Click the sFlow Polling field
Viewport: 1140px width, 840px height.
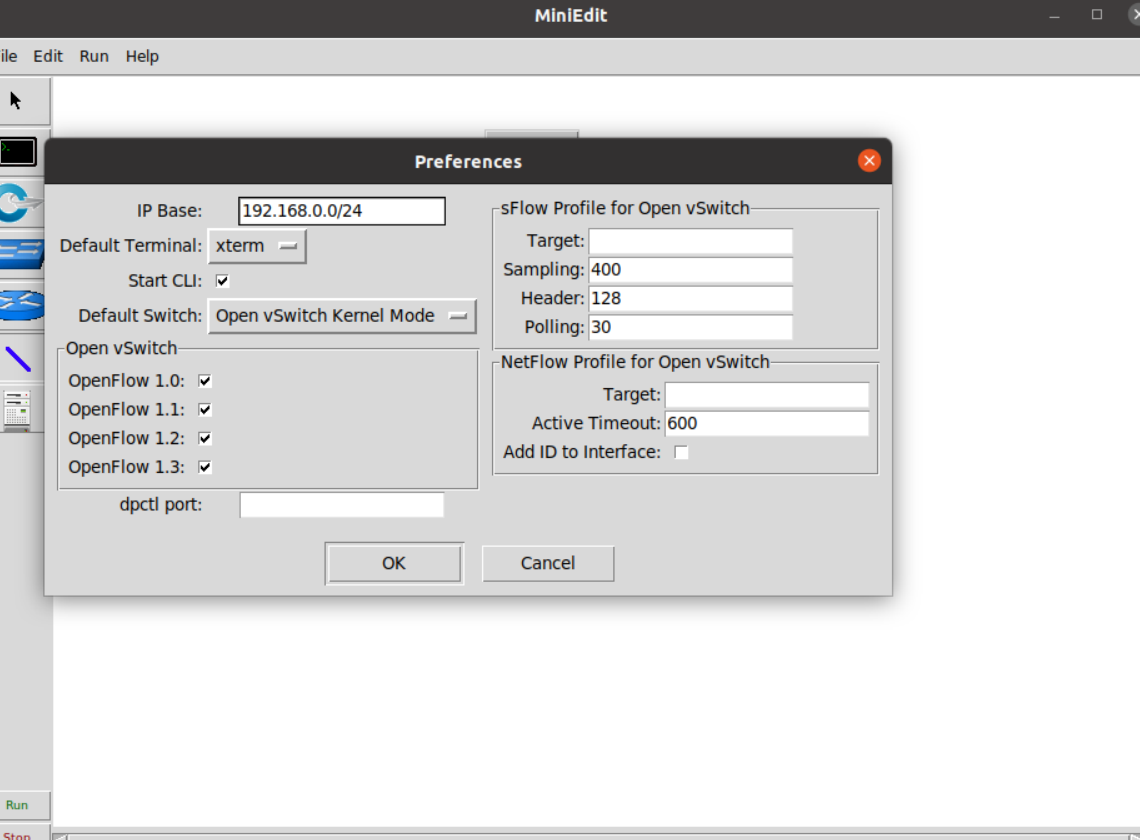point(691,327)
